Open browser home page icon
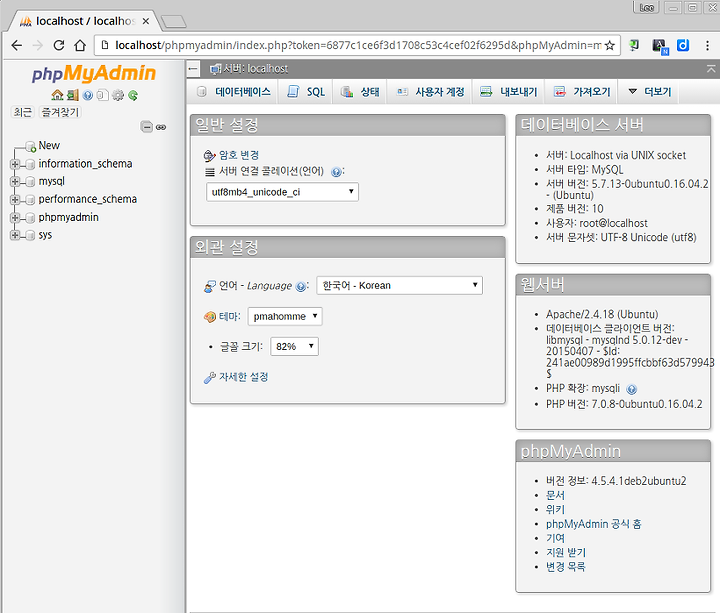Screen dimensions: 720x613 (x=80, y=45)
